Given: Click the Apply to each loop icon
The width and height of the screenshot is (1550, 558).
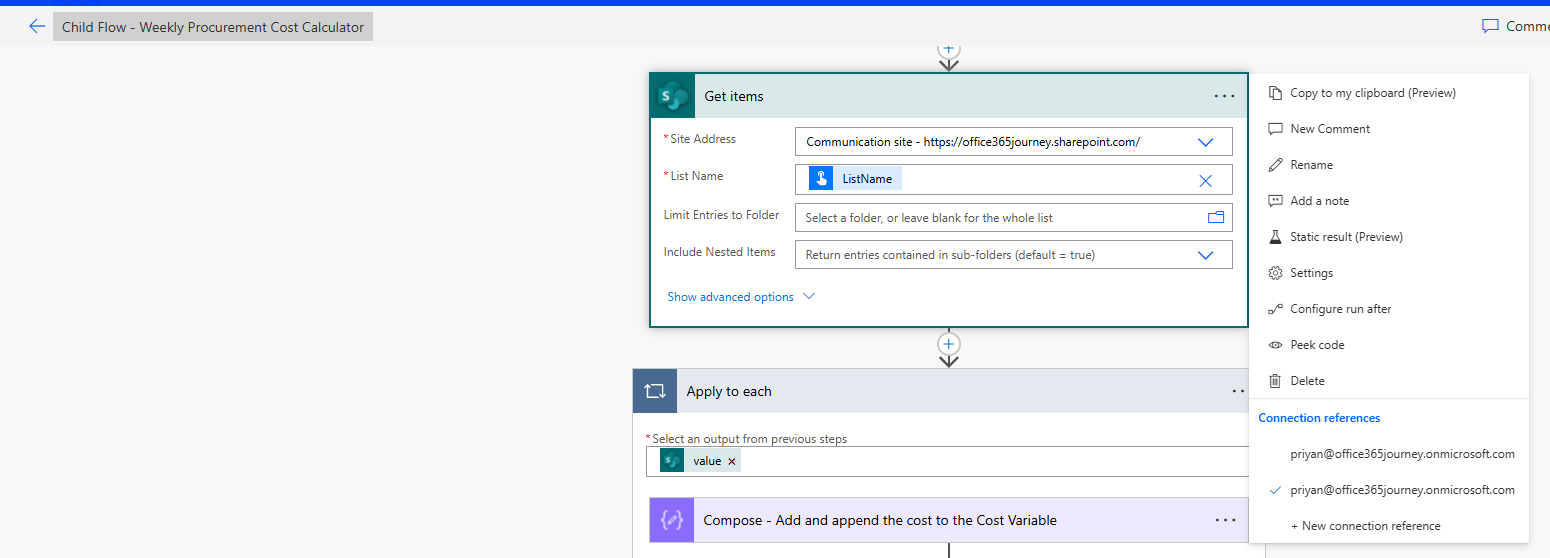Looking at the screenshot, I should [x=655, y=391].
